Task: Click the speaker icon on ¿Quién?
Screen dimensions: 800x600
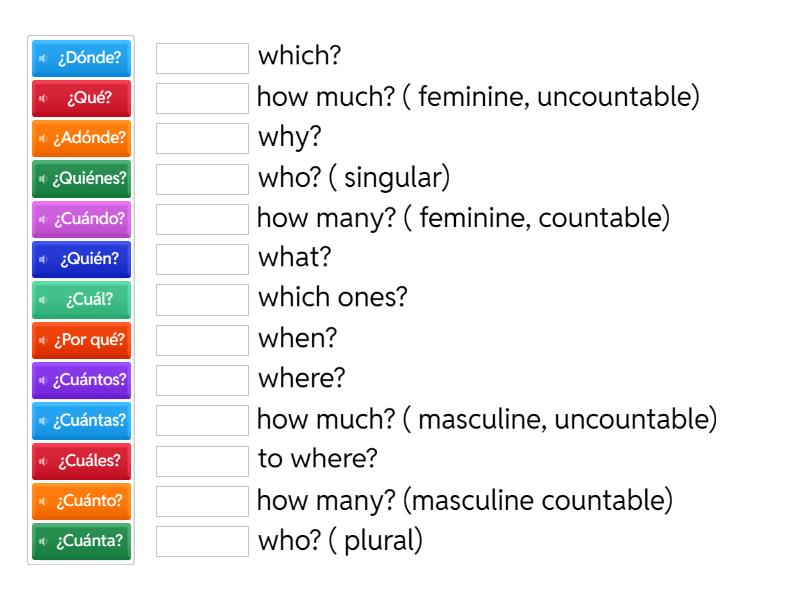Action: click(41, 259)
